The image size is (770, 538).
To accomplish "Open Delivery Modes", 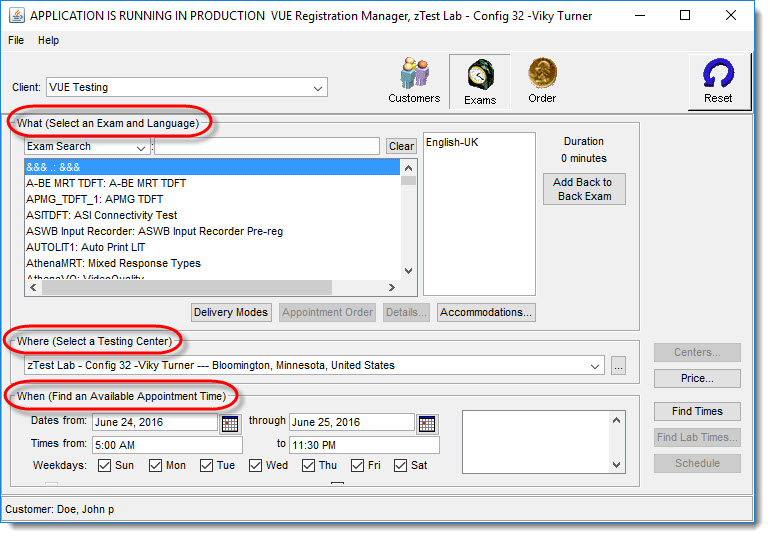I will (231, 313).
